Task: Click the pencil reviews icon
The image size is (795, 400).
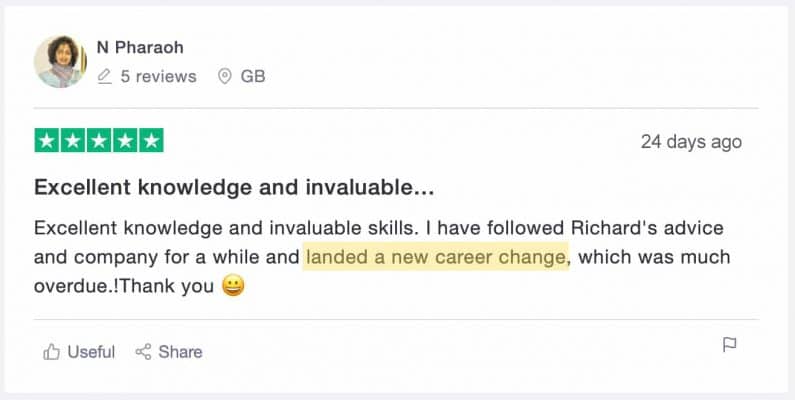Action: click(105, 76)
